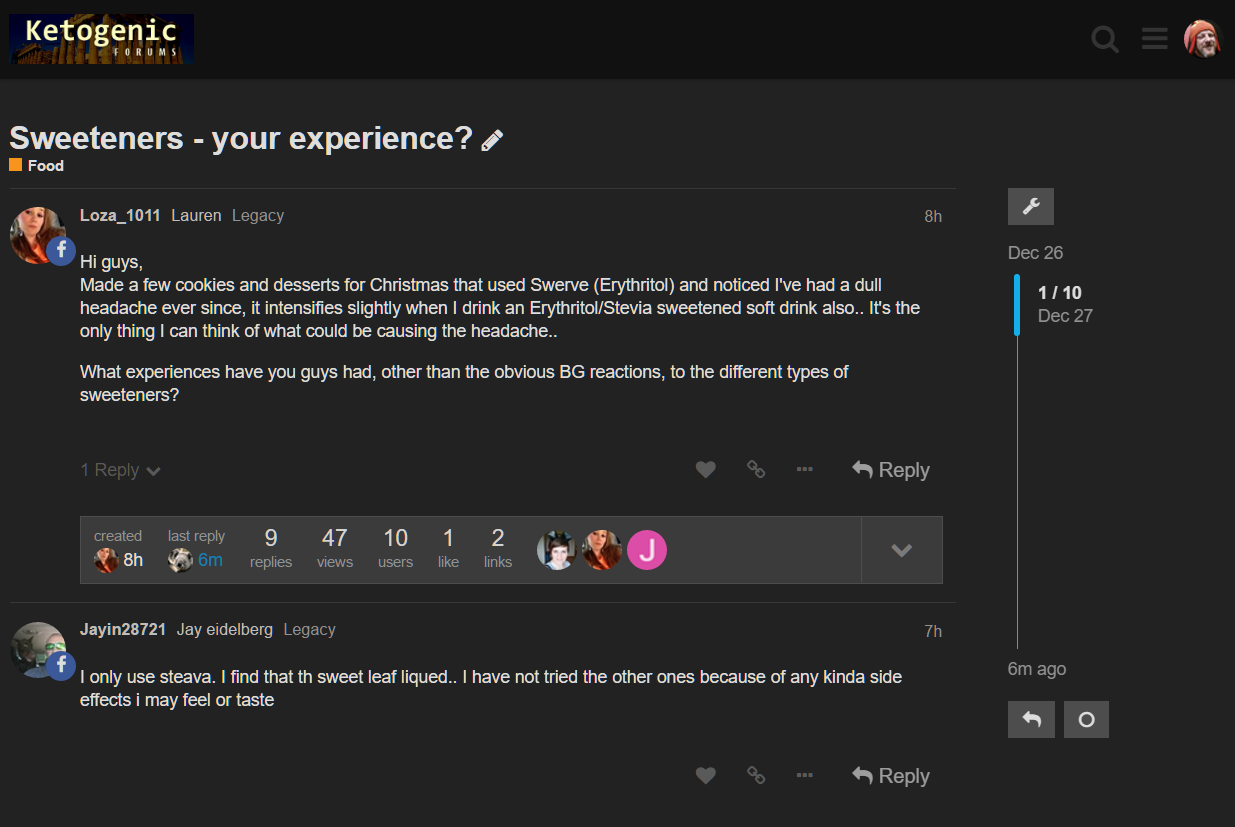The width and height of the screenshot is (1235, 827).
Task: Open the search magnifier icon
Action: click(x=1105, y=39)
